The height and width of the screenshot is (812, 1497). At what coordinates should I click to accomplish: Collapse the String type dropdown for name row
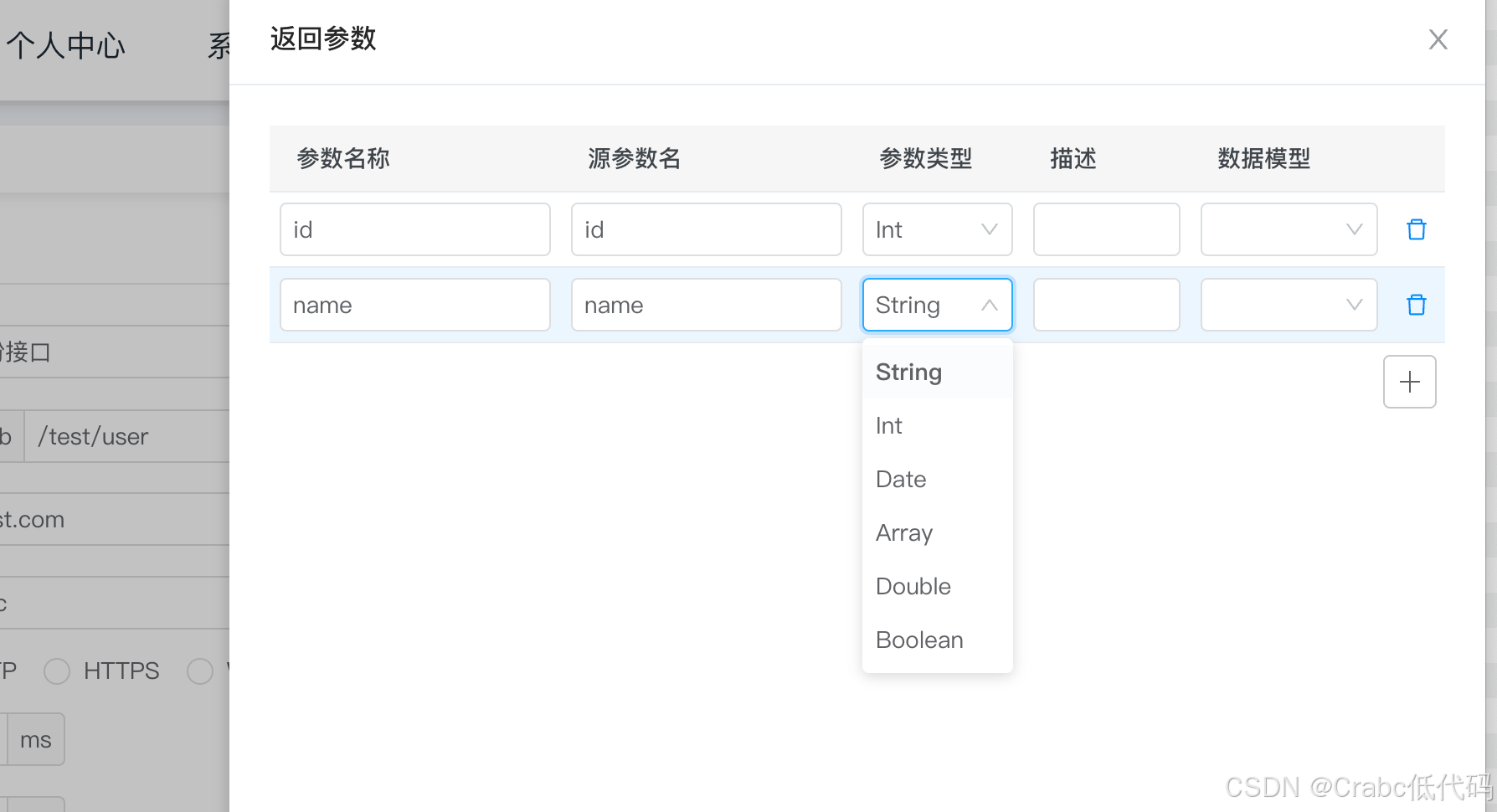click(937, 304)
